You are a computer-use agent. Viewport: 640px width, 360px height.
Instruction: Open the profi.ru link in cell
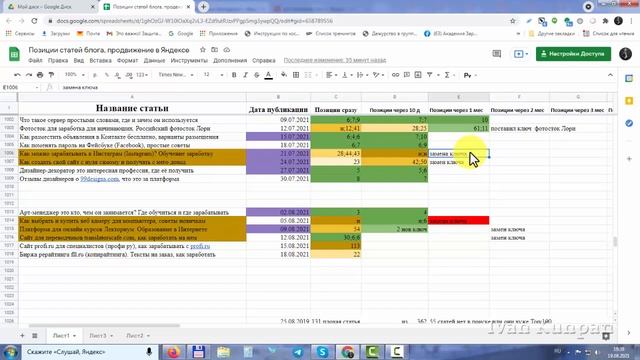coord(200,246)
